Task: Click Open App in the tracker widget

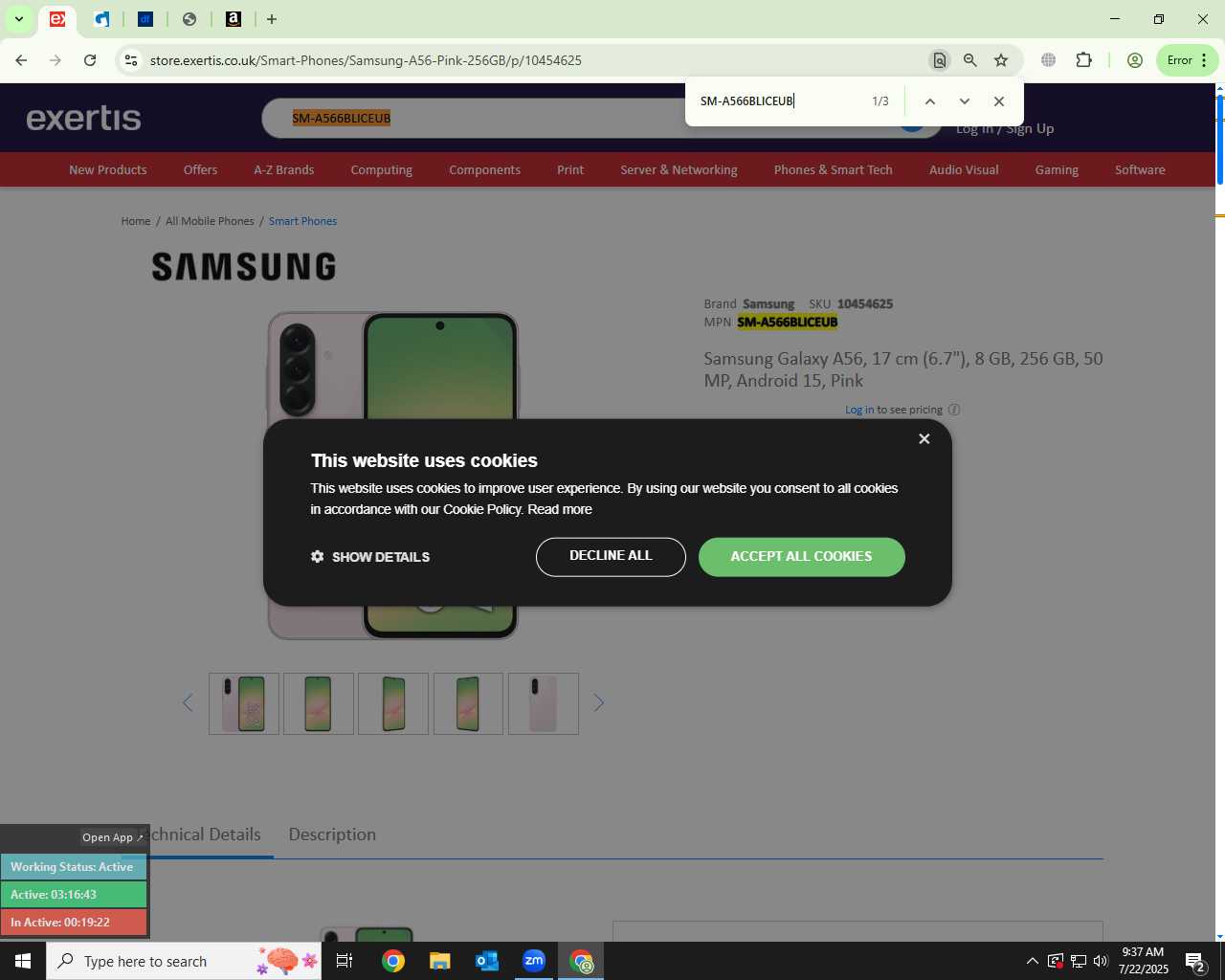Action: coord(112,837)
